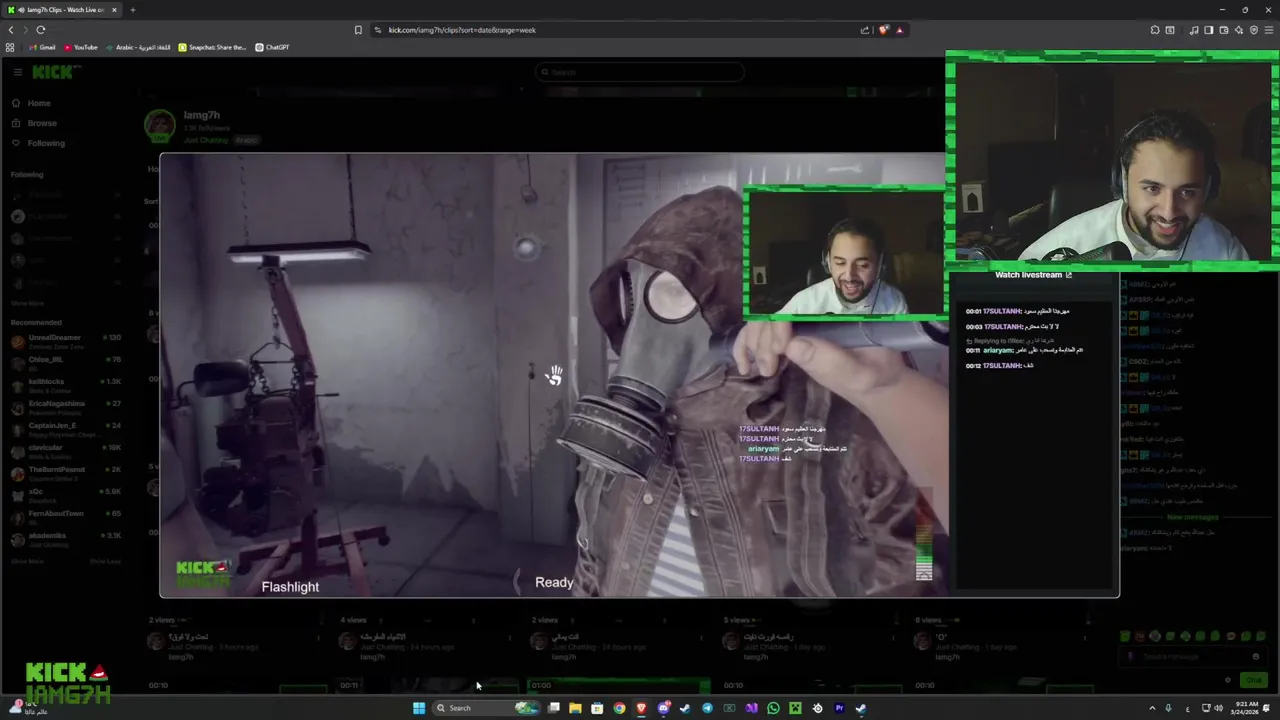
Task: Select the Iamg7h Clips browser tab
Action: coord(60,10)
